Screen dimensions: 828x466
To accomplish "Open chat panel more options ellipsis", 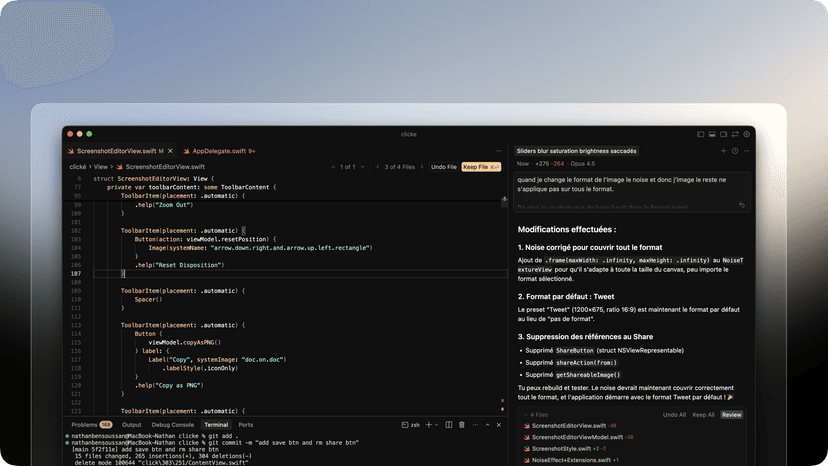I will tap(747, 151).
